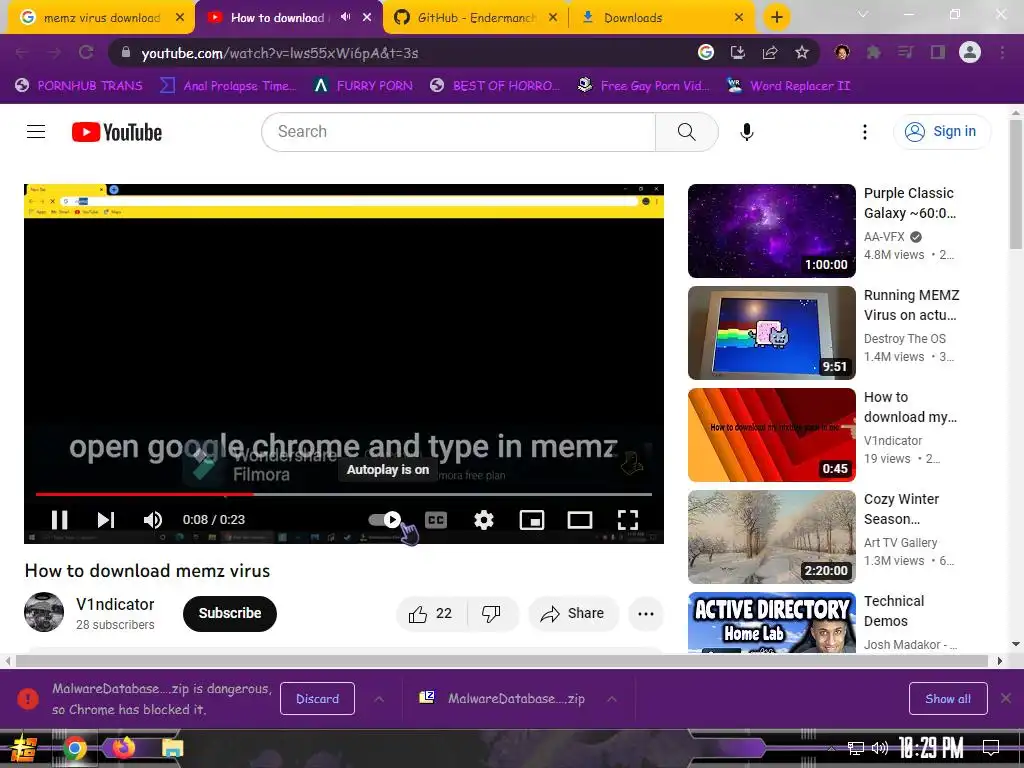Open Word Replacer II bookmark
The width and height of the screenshot is (1024, 768).
pyautogui.click(x=788, y=86)
